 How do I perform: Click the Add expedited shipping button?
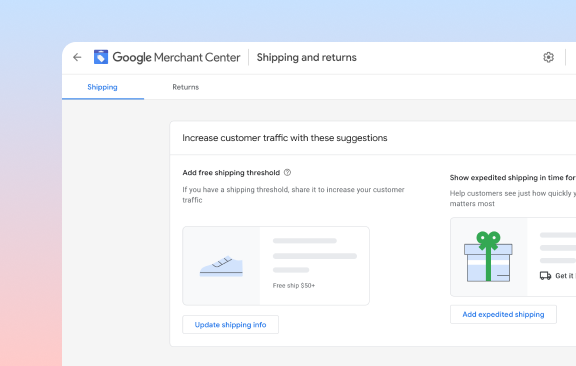point(503,315)
